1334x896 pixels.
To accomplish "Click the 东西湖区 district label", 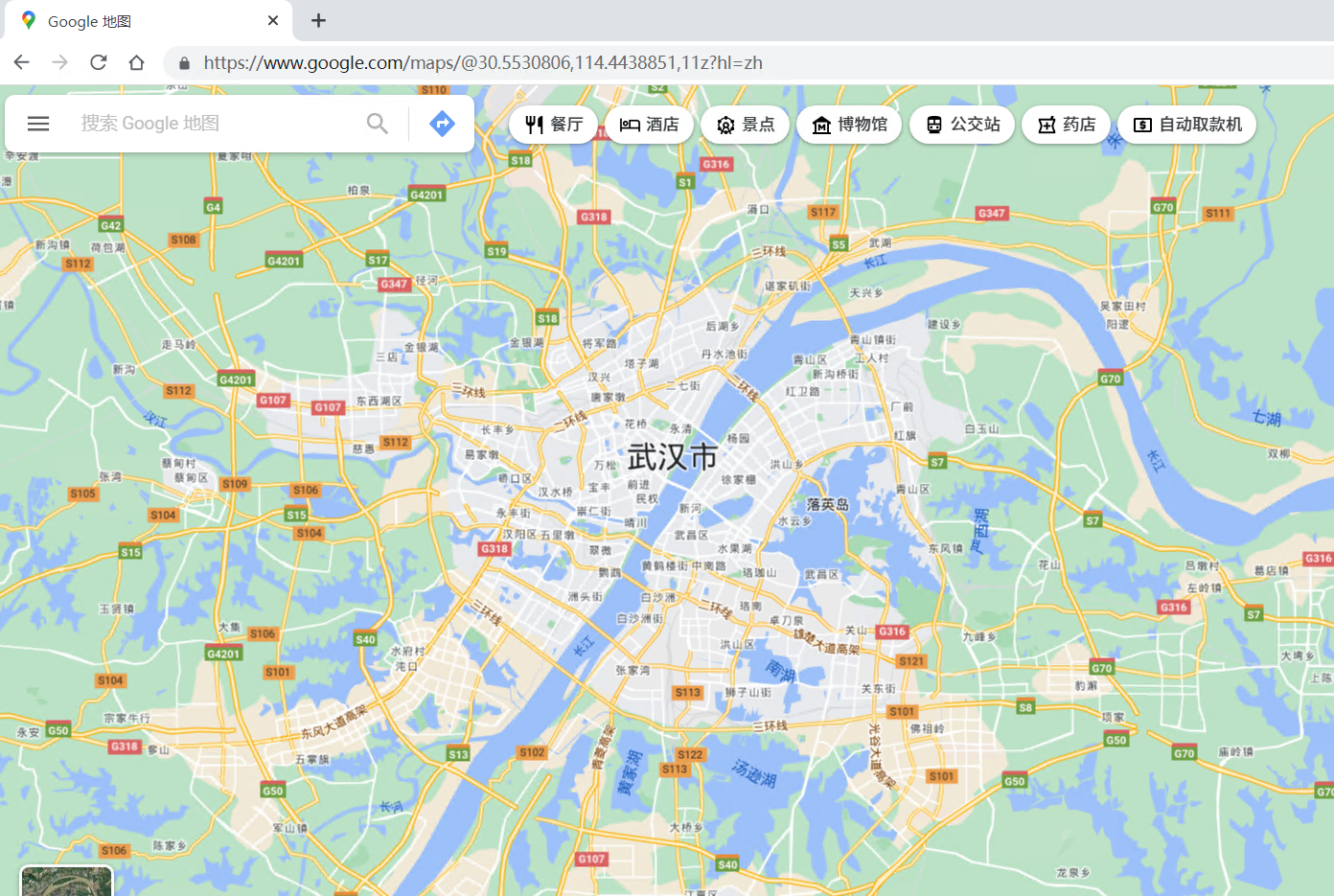I will pyautogui.click(x=379, y=401).
